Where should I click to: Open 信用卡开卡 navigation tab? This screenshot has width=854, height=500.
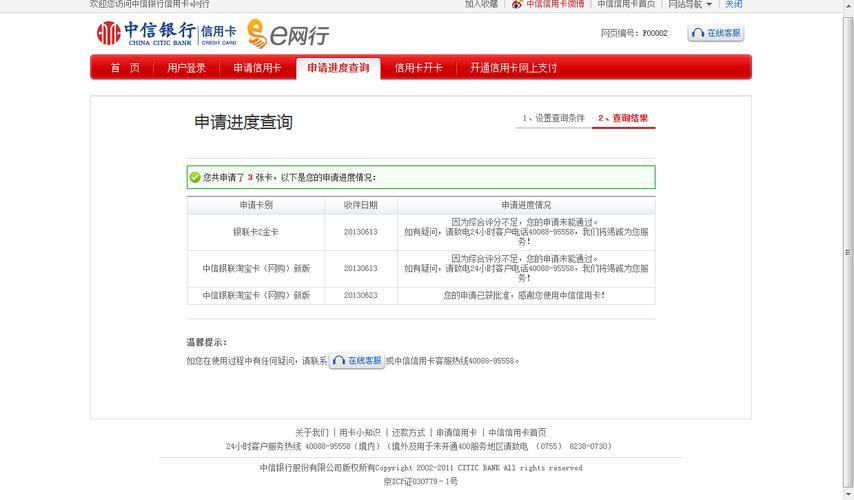418,68
